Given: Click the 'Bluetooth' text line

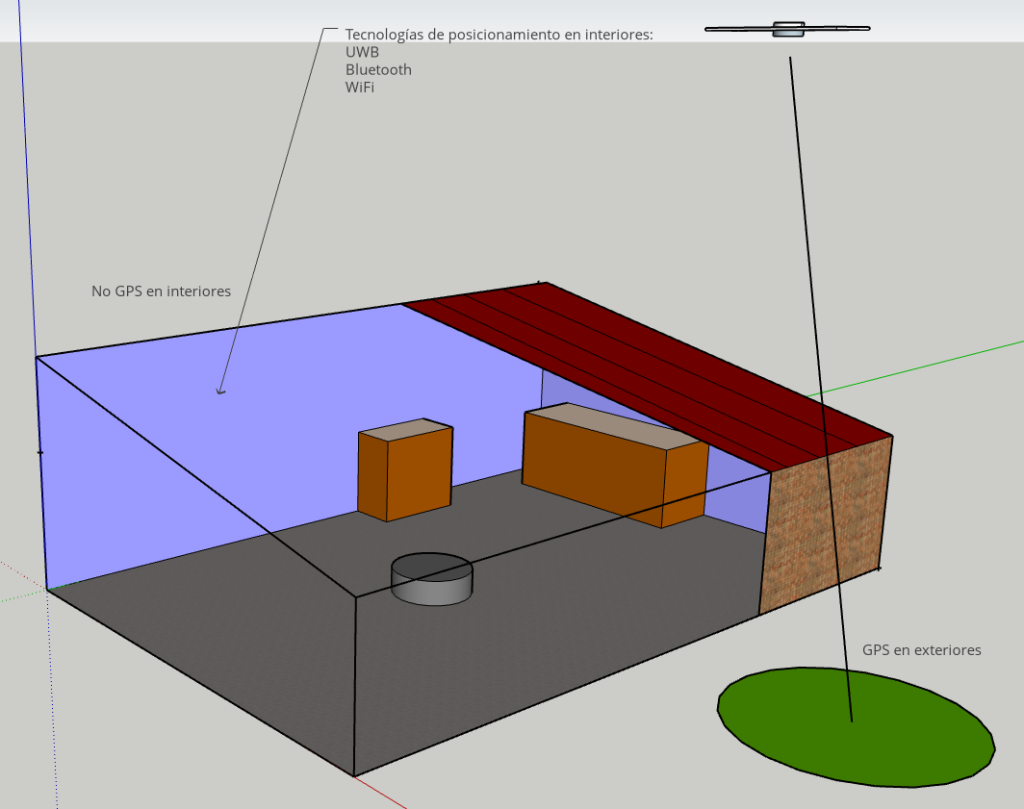Looking at the screenshot, I should coord(378,70).
